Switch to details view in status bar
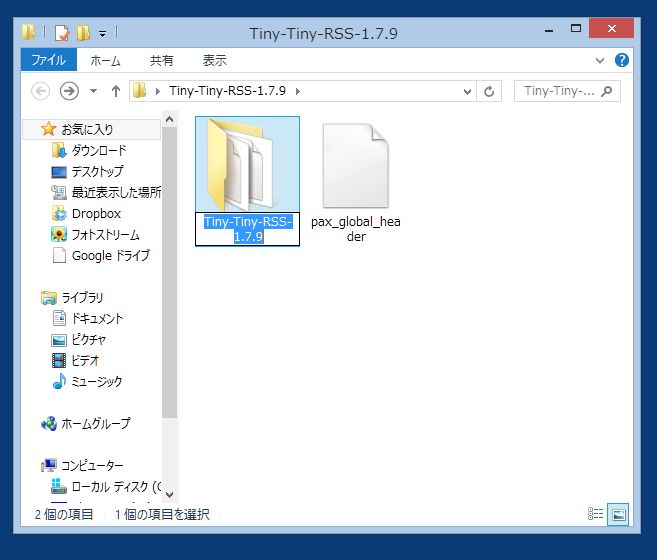 [x=595, y=514]
